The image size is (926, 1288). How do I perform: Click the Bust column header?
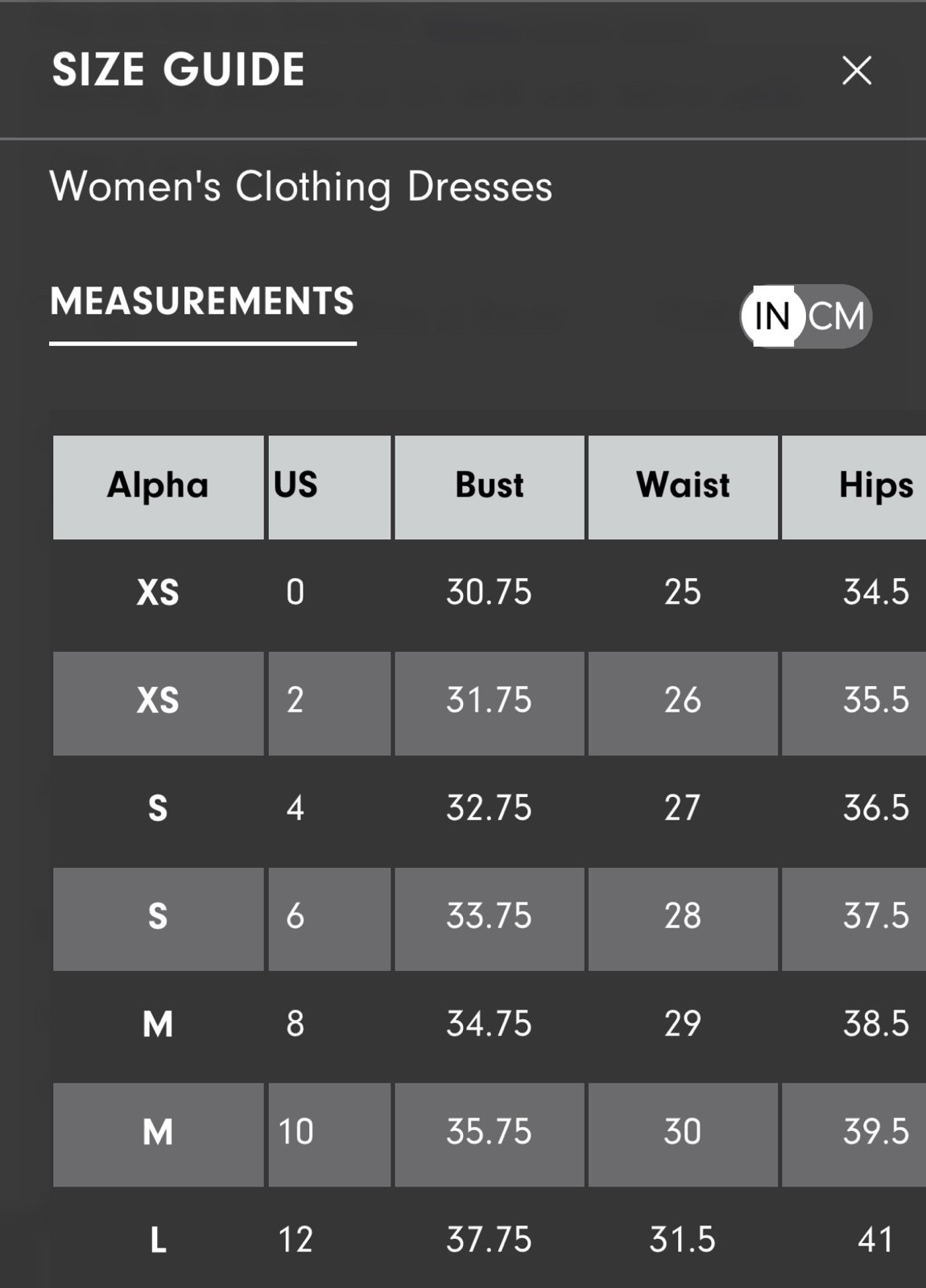click(490, 486)
